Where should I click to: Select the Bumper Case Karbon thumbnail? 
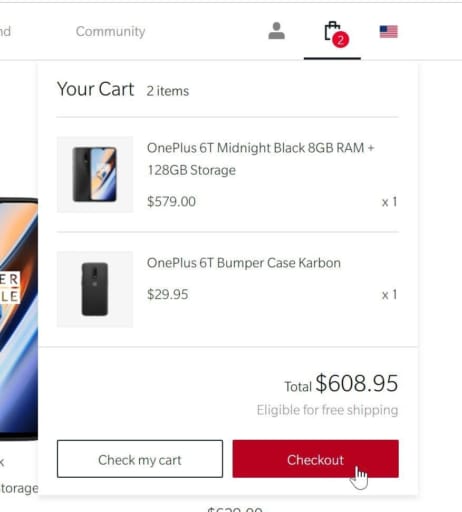tap(95, 289)
